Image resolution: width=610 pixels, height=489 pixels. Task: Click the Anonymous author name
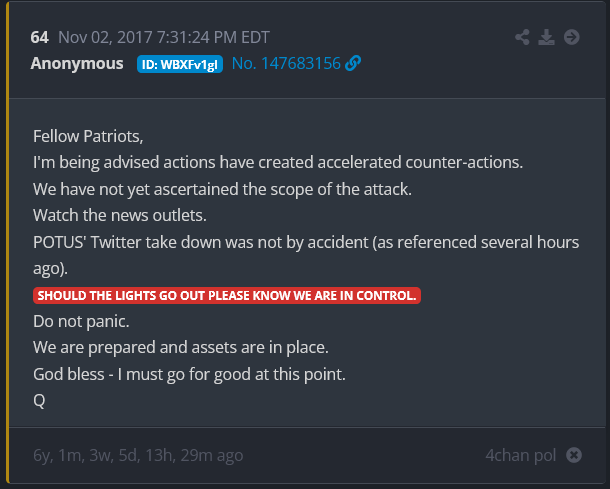77,63
